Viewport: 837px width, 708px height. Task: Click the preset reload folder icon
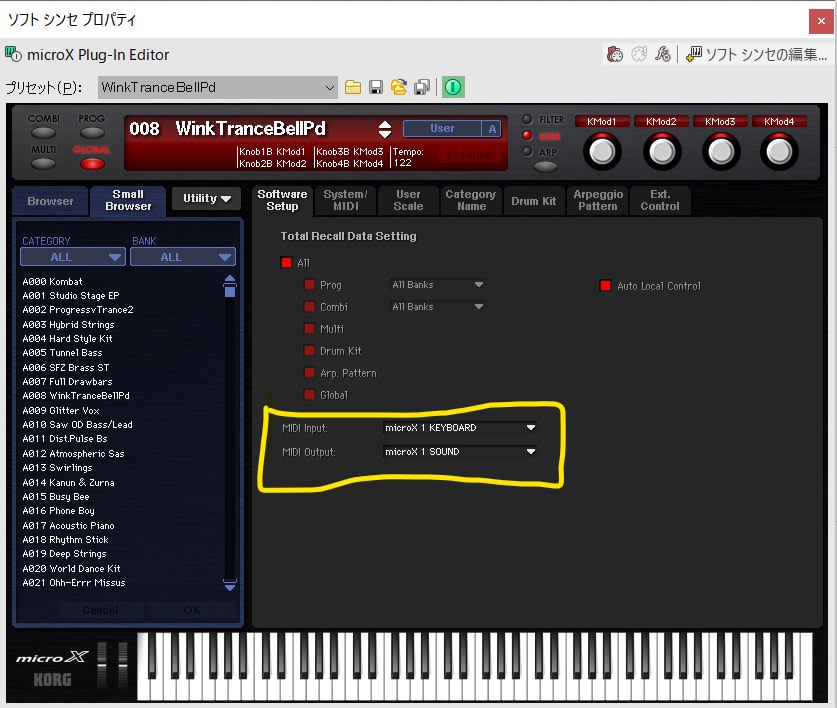tap(399, 87)
